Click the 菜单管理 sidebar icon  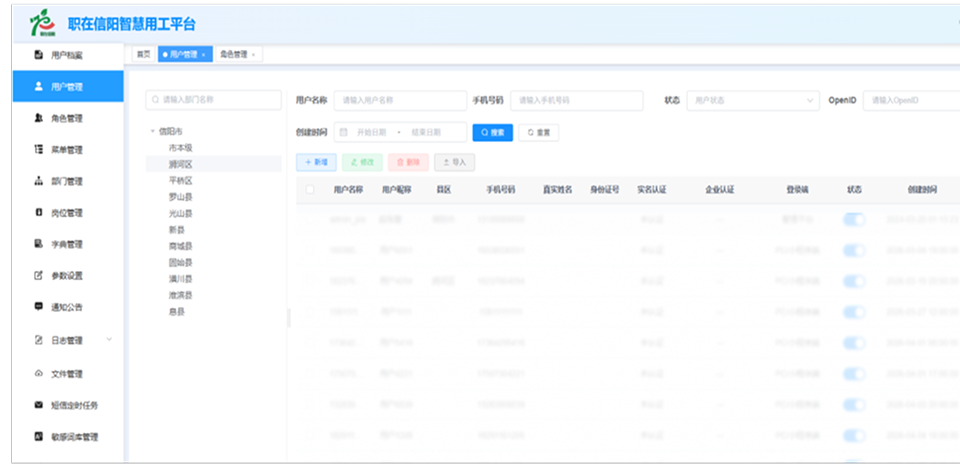click(x=38, y=149)
